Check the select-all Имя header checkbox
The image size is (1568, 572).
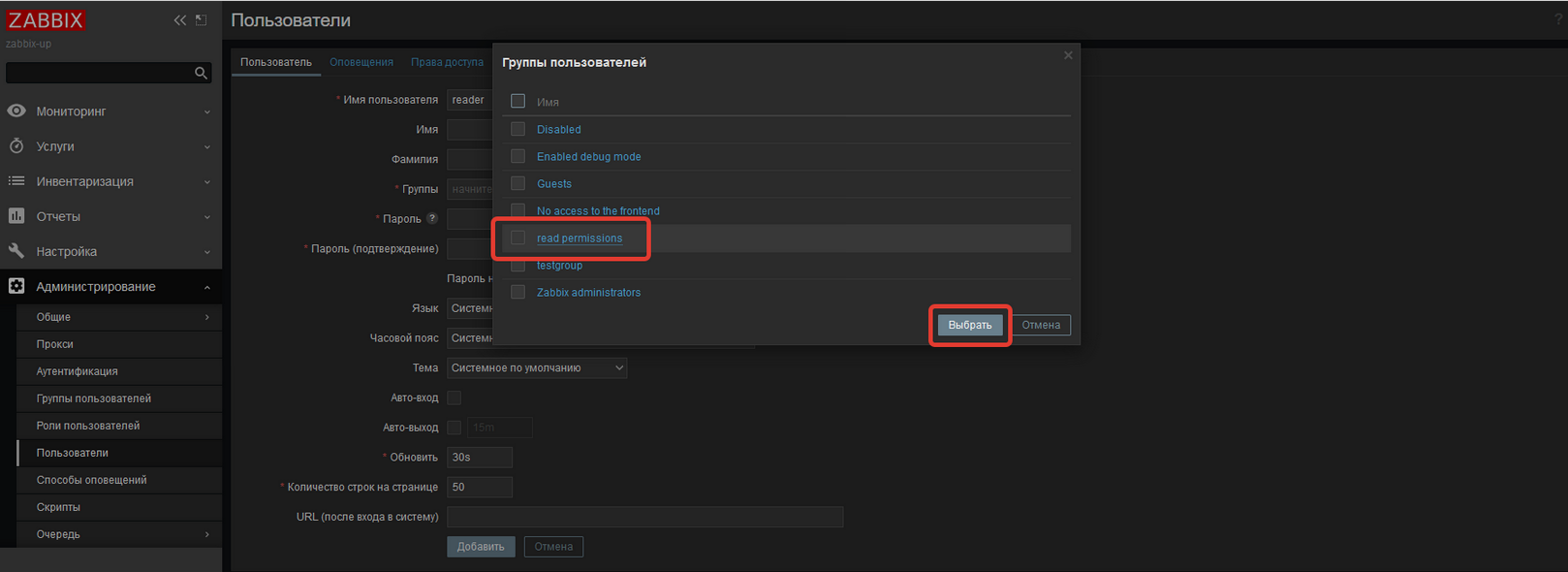[x=517, y=101]
